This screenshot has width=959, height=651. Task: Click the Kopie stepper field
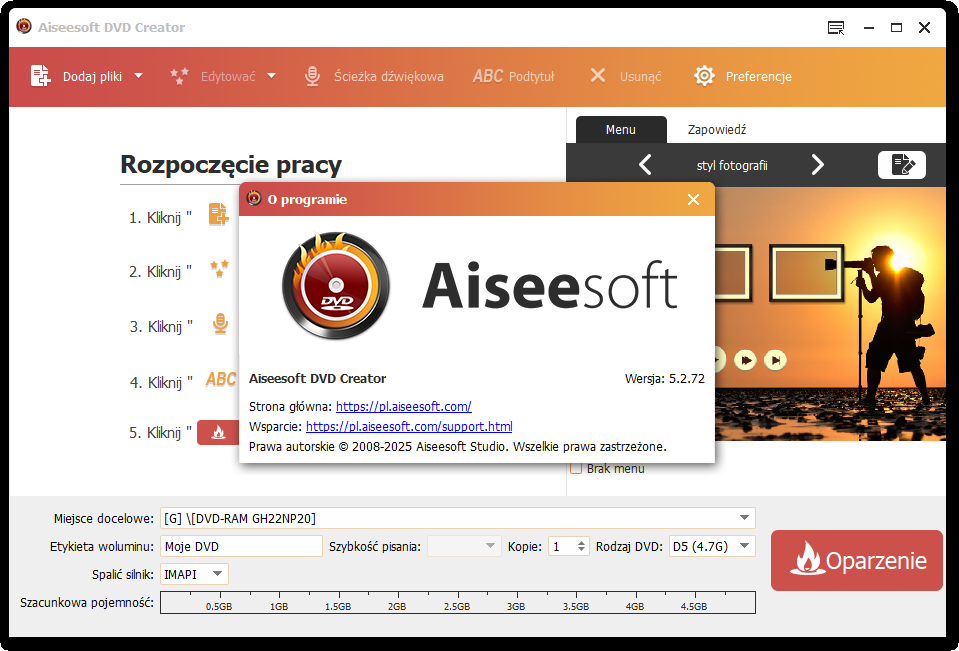pyautogui.click(x=568, y=546)
